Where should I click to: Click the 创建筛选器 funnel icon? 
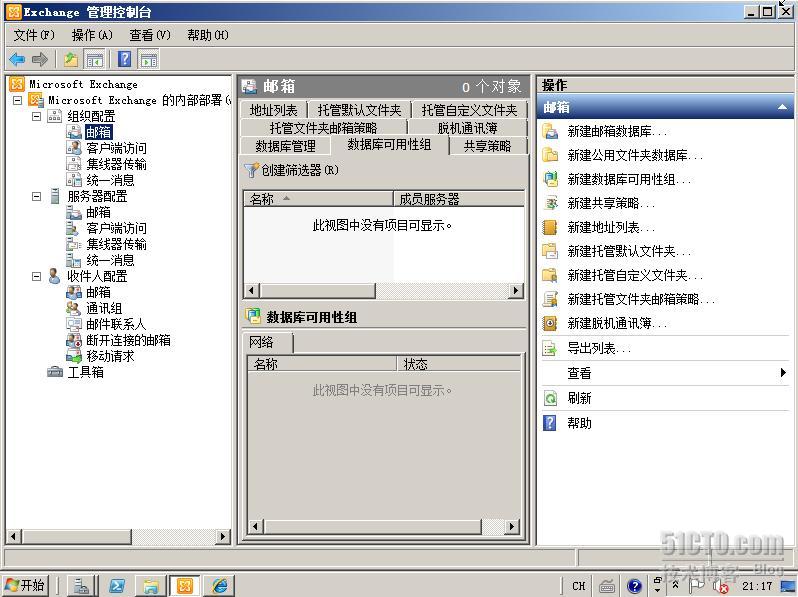251,170
